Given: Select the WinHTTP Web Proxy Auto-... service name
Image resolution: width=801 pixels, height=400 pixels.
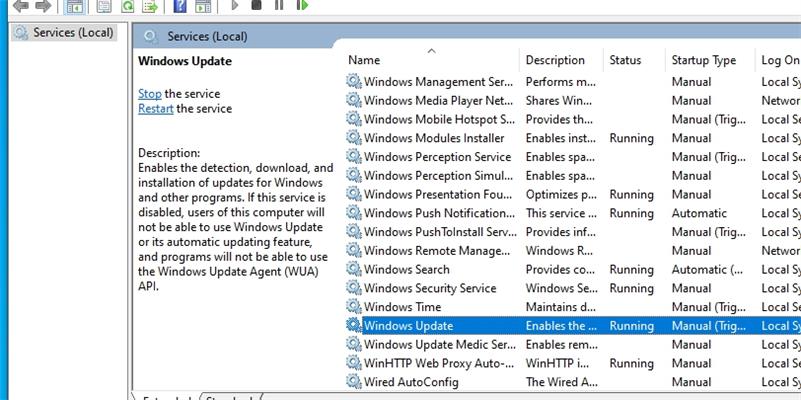Looking at the screenshot, I should (439, 364).
